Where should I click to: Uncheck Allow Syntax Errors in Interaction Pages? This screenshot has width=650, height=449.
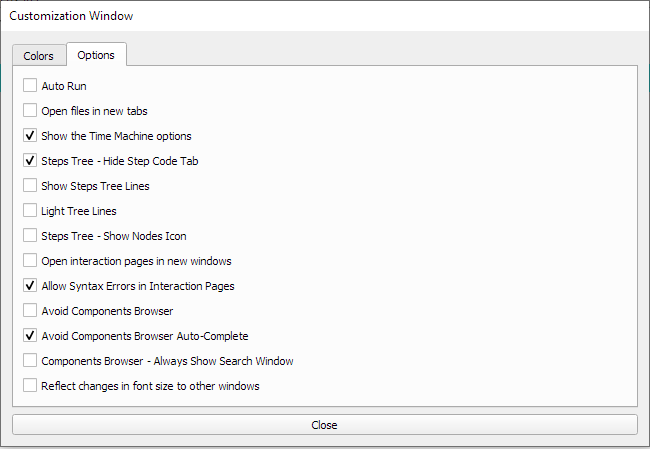coord(30,286)
